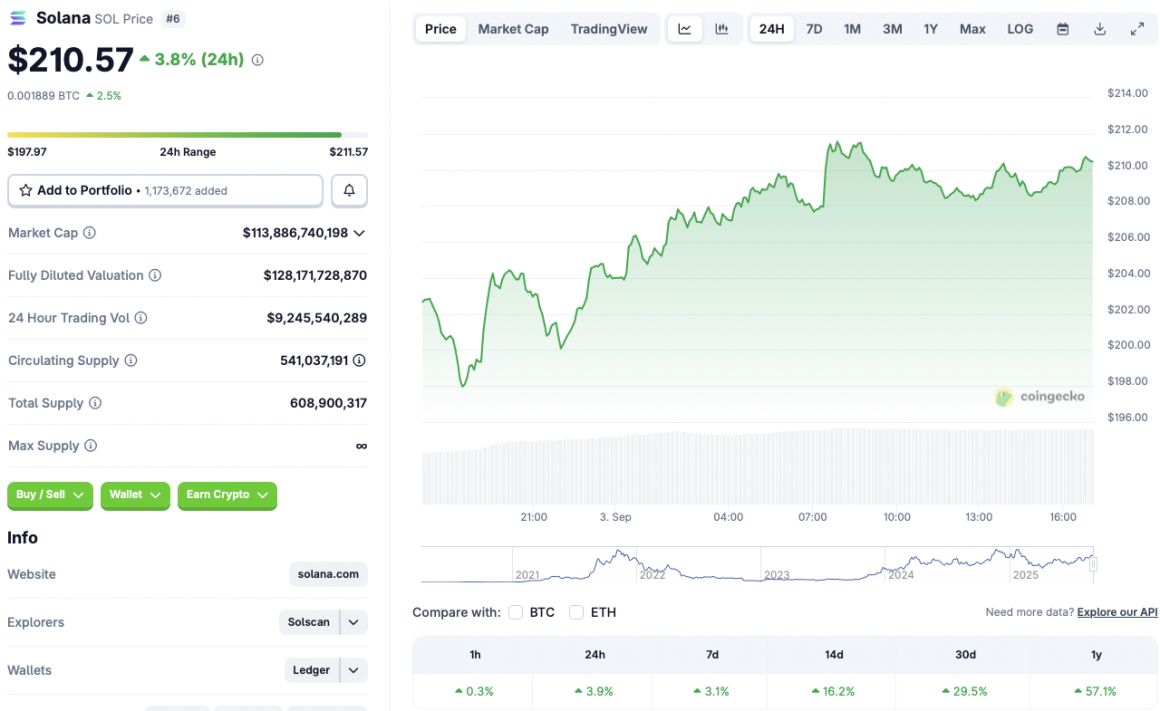Switch to the candlestick chart icon
The width and height of the screenshot is (1160, 711).
click(x=723, y=29)
